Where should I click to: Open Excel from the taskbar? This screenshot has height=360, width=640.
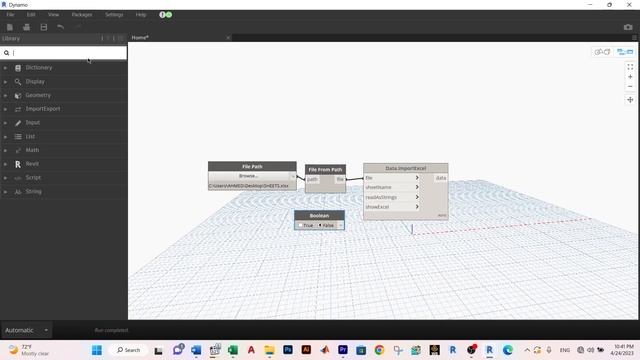[x=233, y=350]
